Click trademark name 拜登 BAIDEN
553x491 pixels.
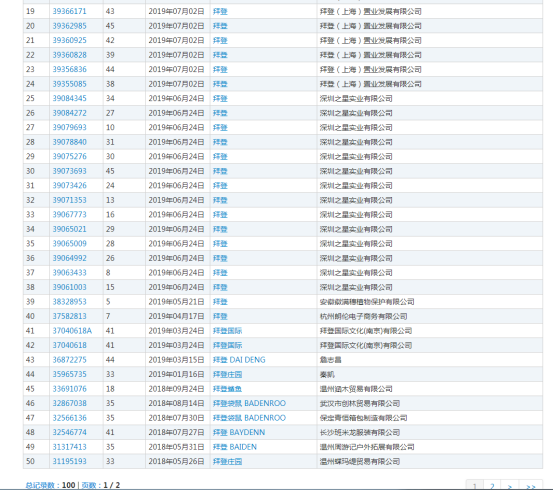point(235,447)
